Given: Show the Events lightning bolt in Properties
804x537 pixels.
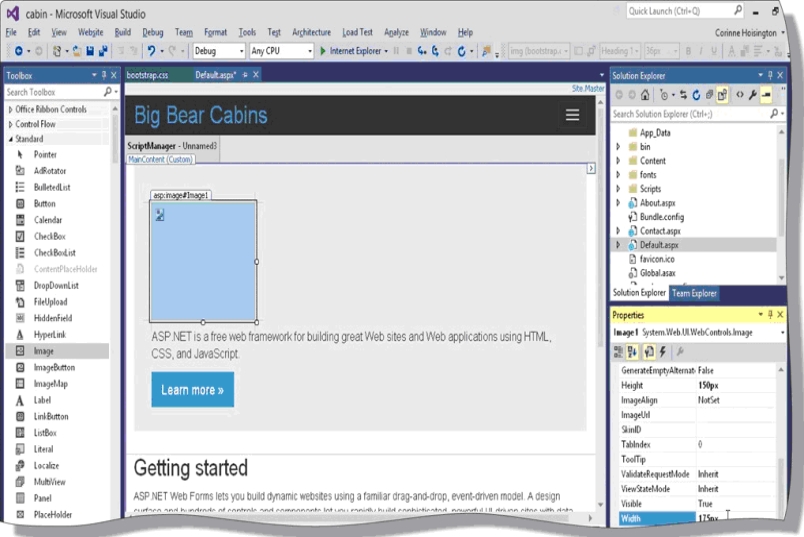Looking at the screenshot, I should (663, 351).
